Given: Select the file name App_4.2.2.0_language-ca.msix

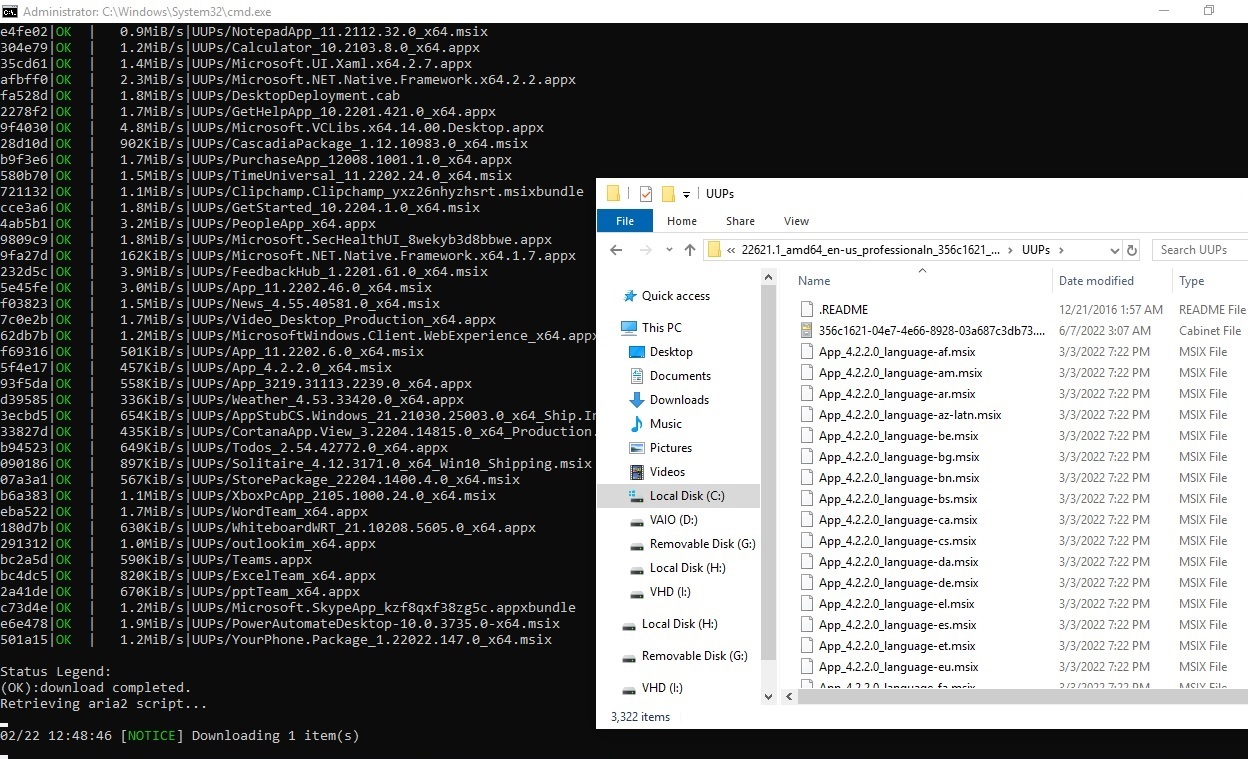Looking at the screenshot, I should 898,520.
